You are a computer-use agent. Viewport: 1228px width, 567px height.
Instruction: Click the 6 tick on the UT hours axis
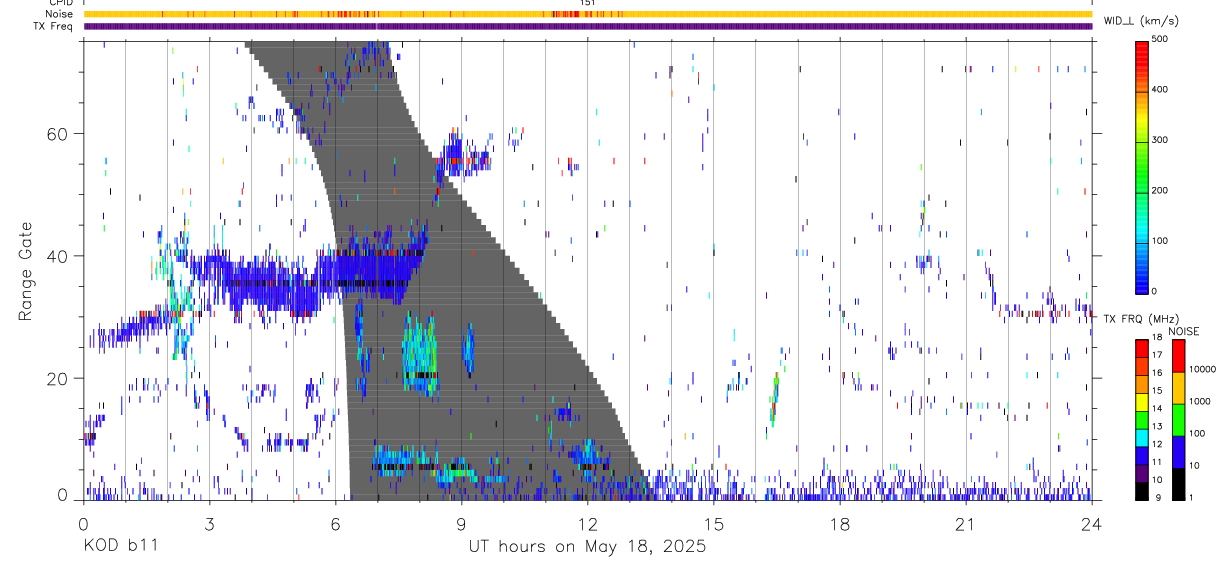pyautogui.click(x=335, y=523)
